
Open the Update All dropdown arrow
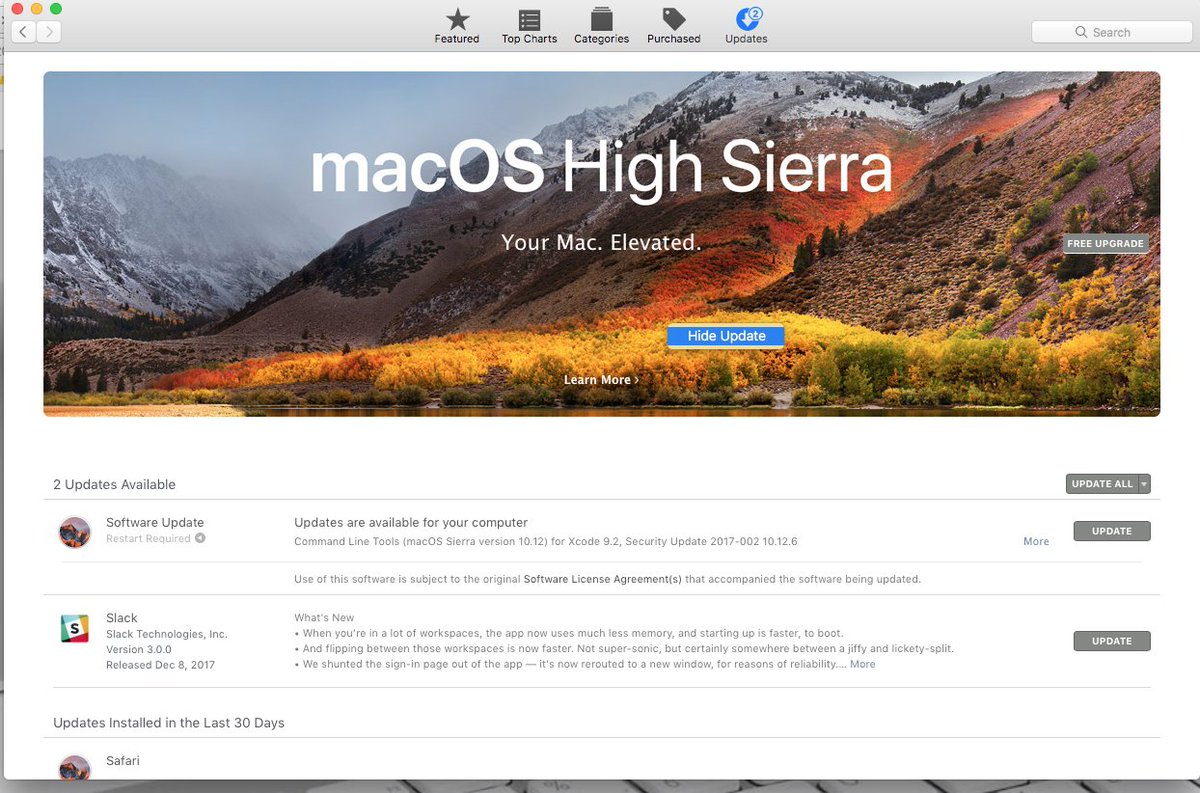1144,484
